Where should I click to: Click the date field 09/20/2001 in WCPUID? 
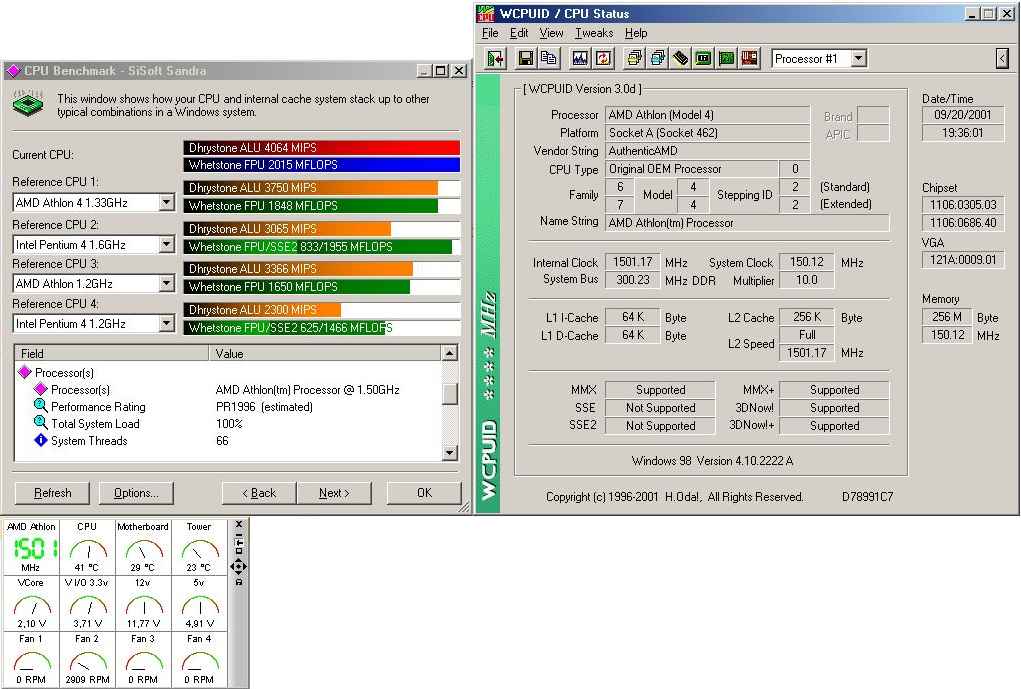click(x=962, y=115)
